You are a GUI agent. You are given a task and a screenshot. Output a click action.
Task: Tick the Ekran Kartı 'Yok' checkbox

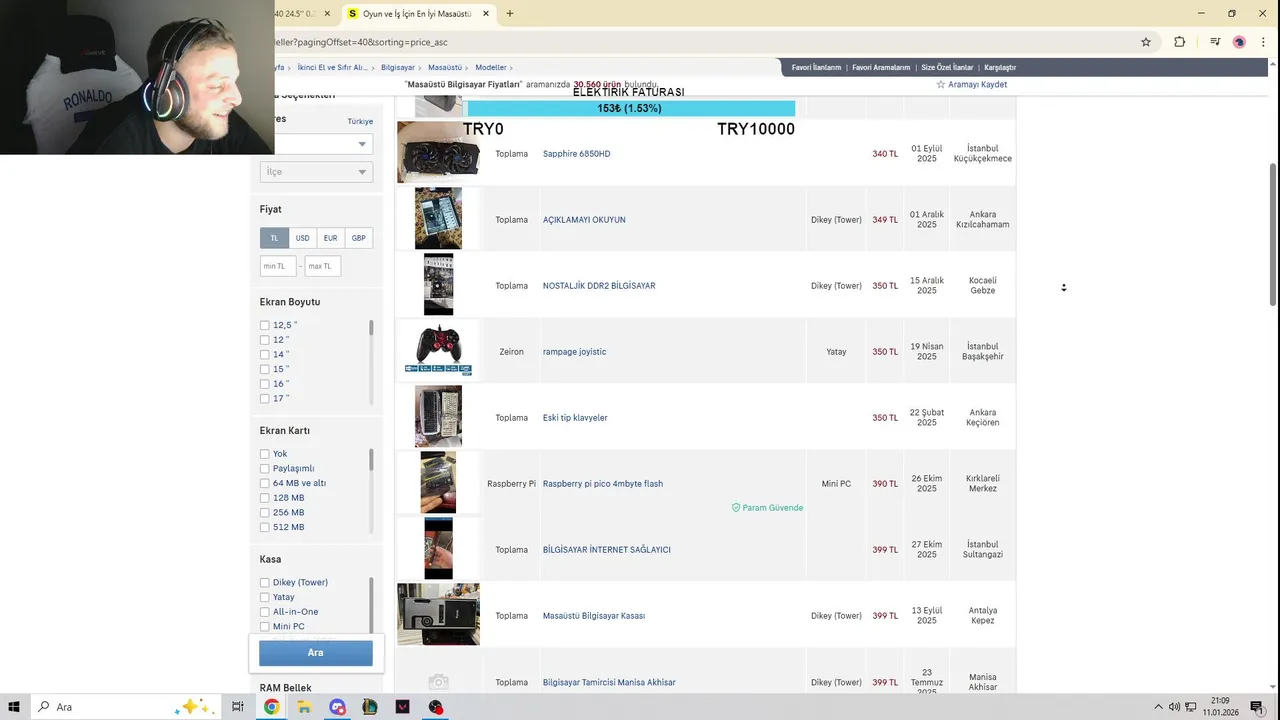tap(265, 454)
